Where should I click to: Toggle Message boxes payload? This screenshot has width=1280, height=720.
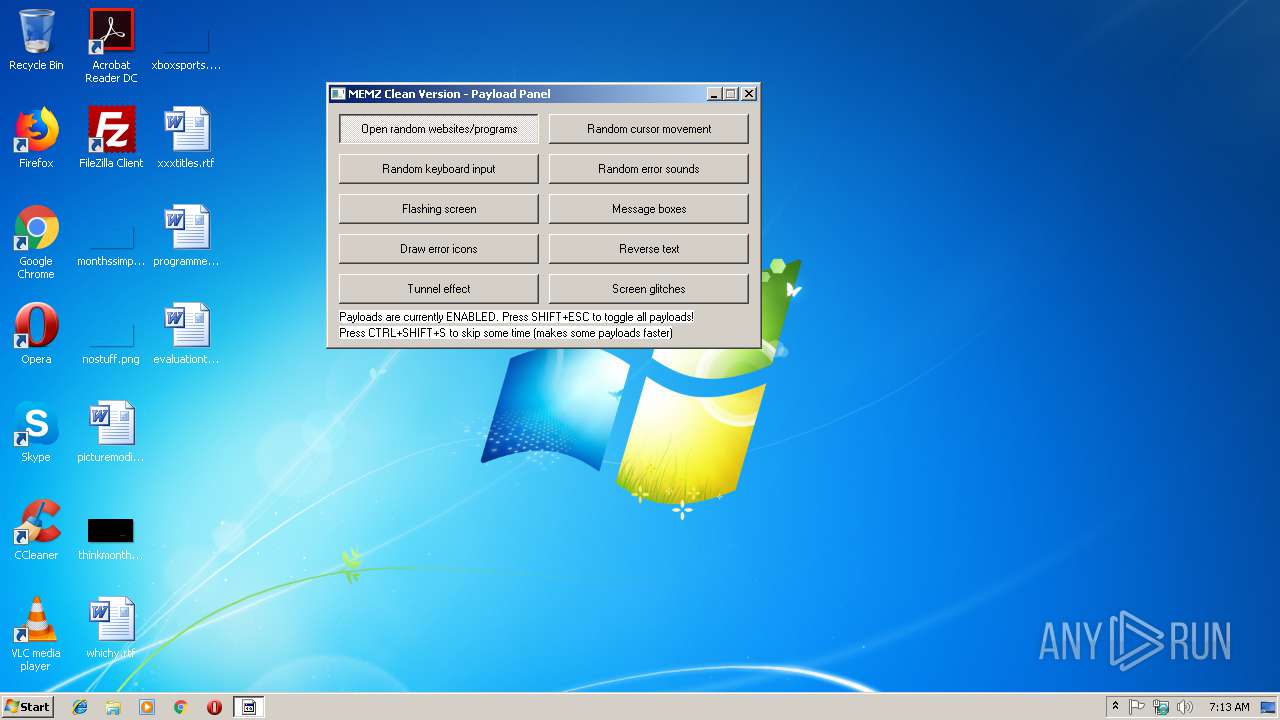click(649, 209)
